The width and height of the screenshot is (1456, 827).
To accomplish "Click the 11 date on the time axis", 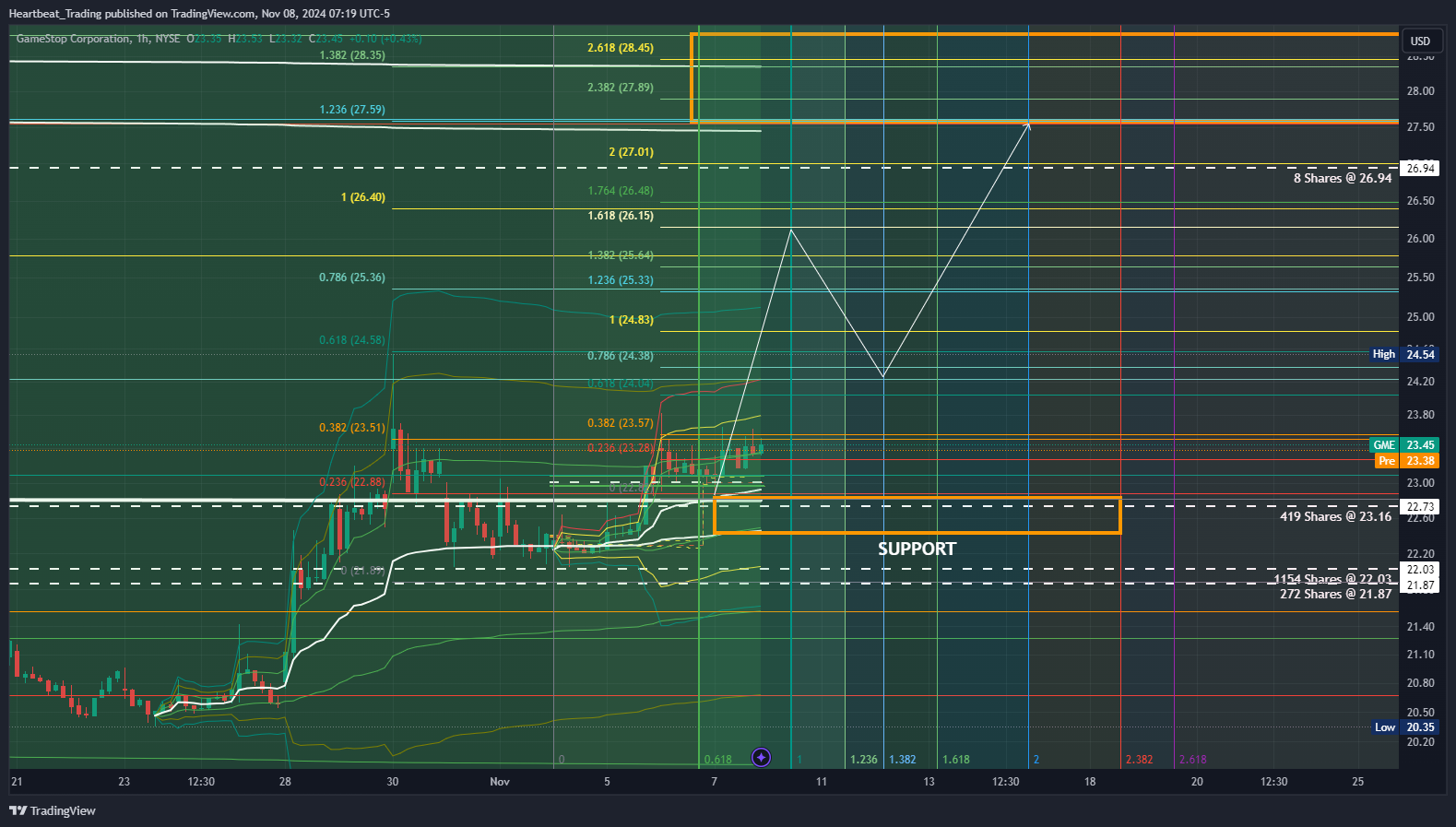I will [x=822, y=782].
